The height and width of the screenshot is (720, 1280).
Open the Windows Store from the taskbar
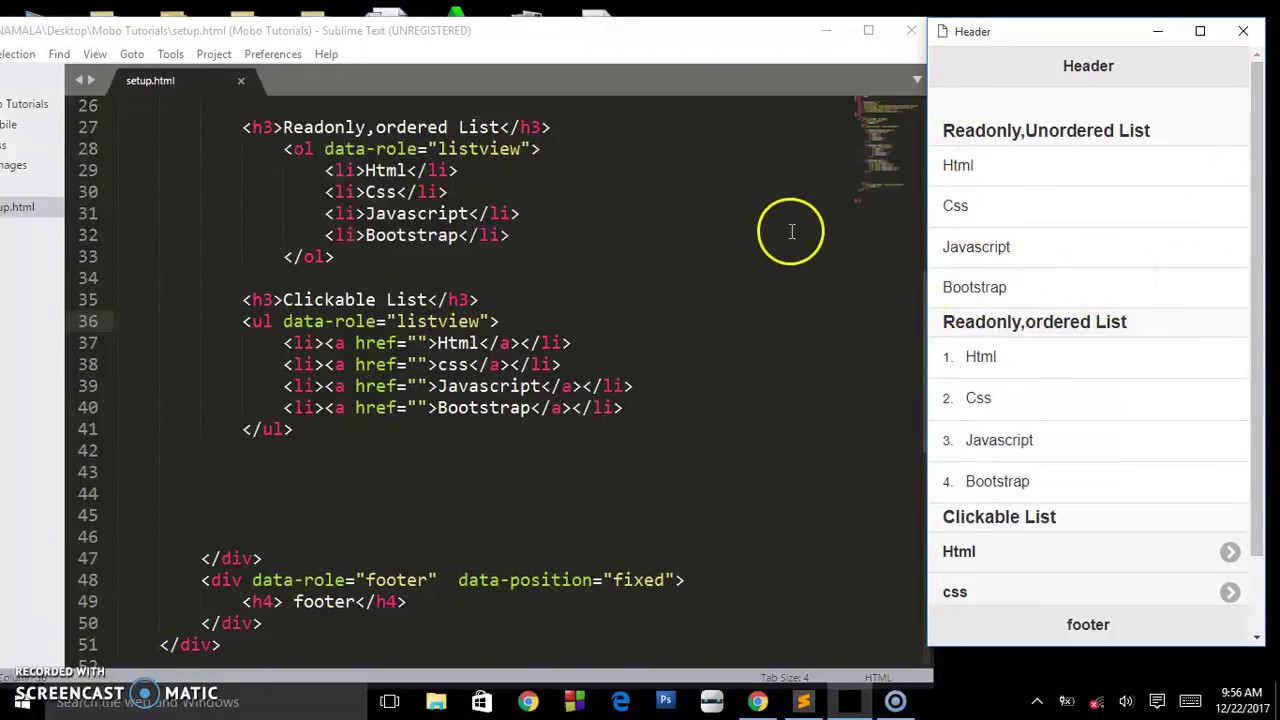[482, 701]
